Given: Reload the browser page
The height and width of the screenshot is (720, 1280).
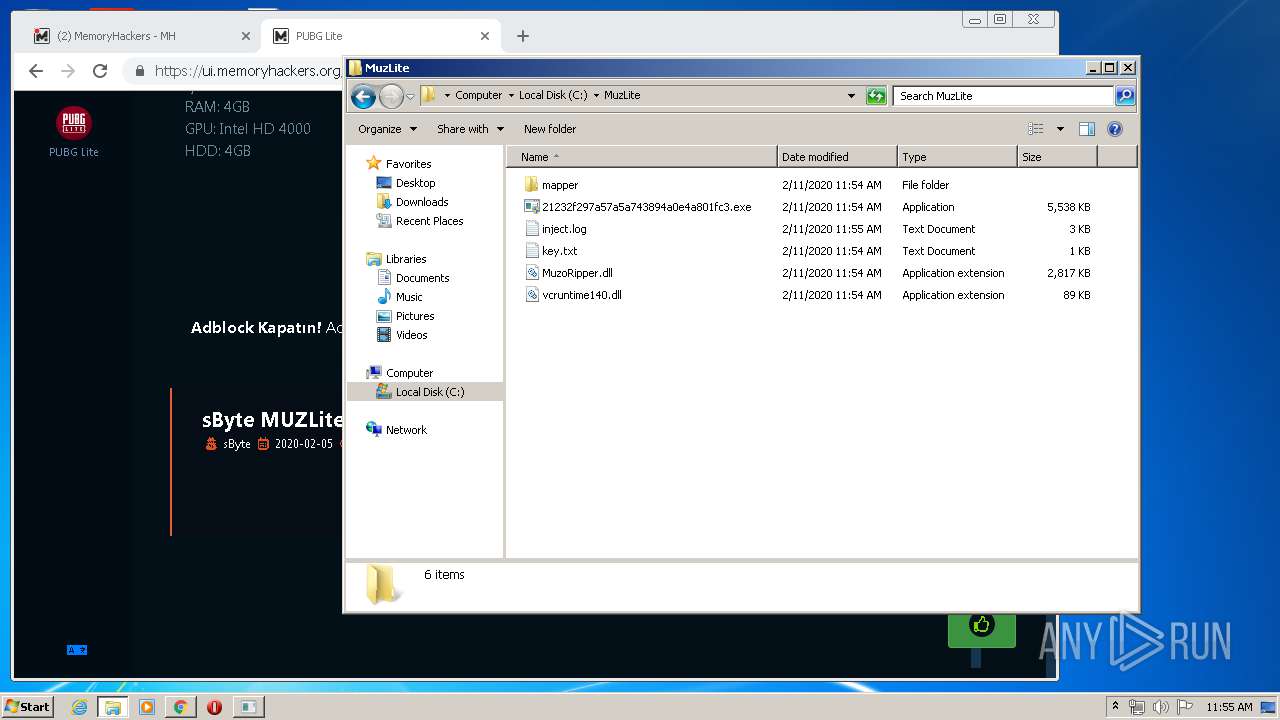Looking at the screenshot, I should (100, 71).
